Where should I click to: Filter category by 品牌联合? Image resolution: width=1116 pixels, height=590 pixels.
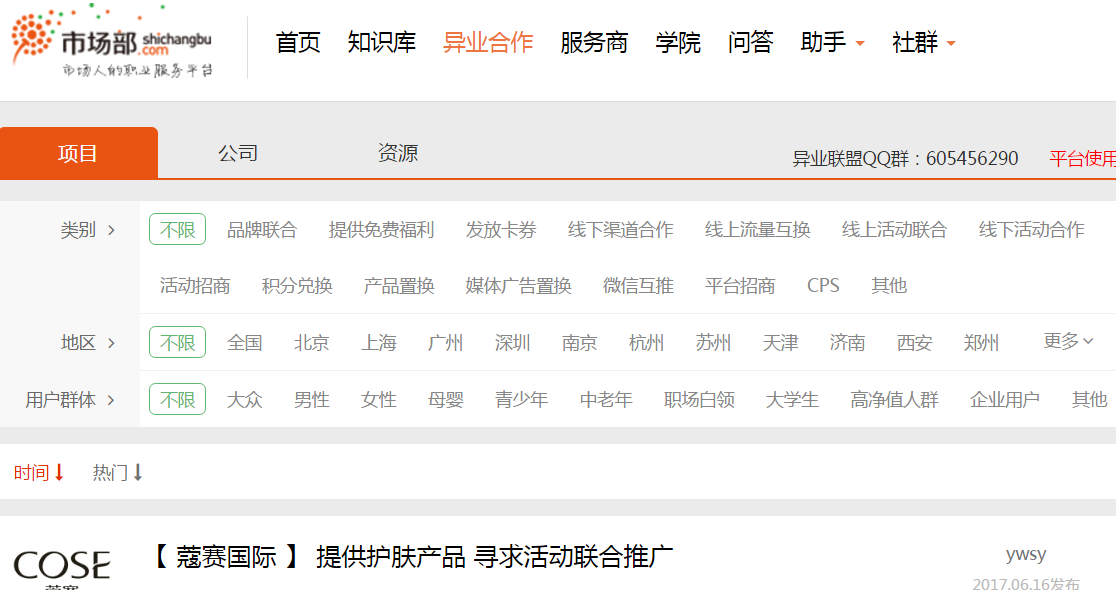pos(262,230)
